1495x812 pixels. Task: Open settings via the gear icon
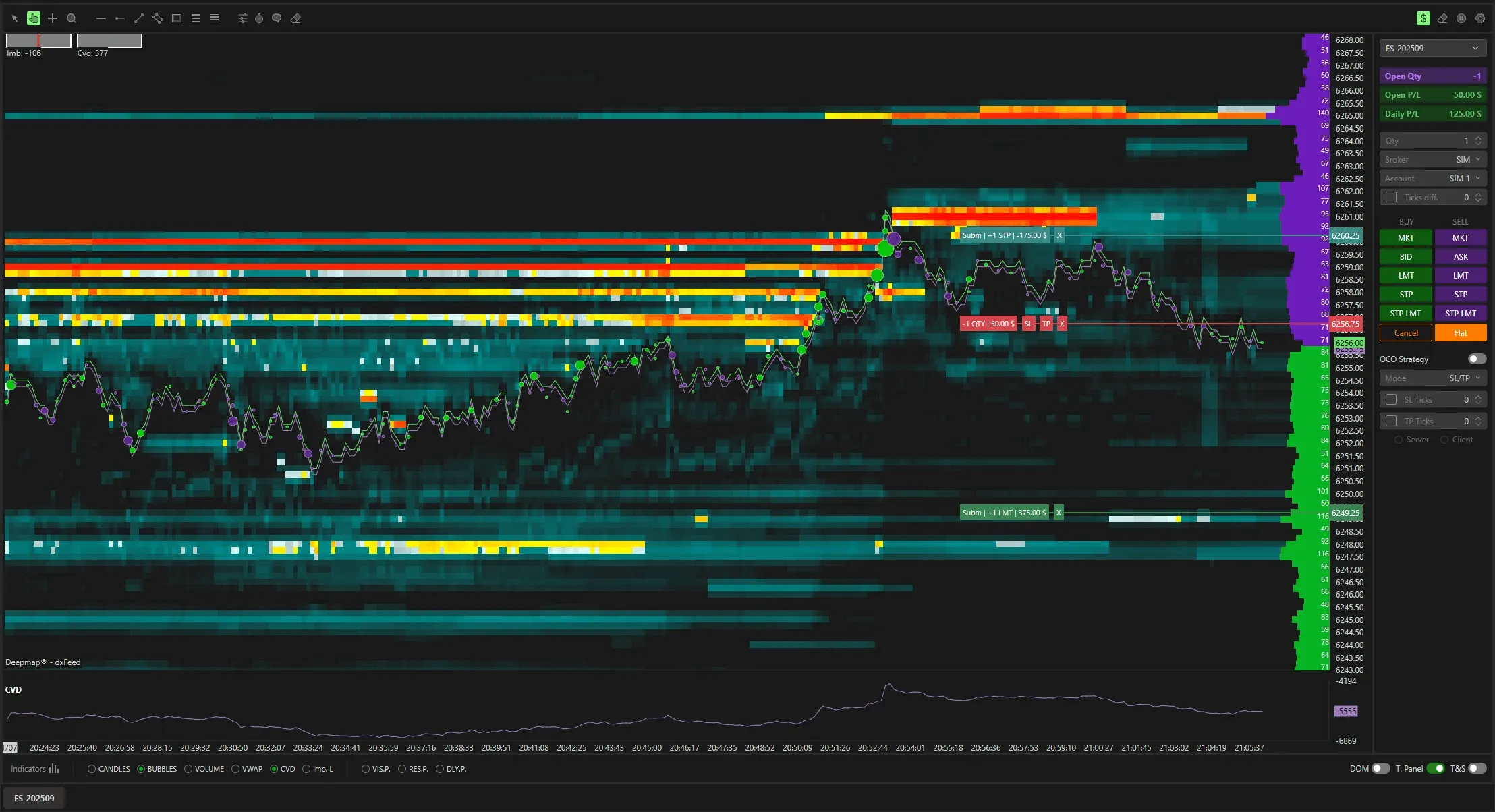coord(1480,18)
